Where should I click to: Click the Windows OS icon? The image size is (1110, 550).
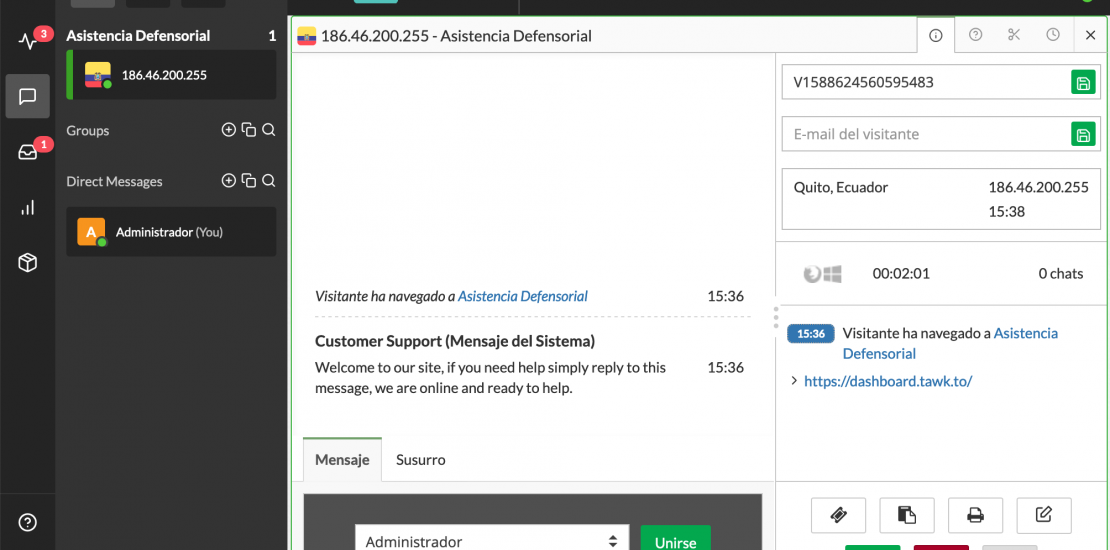point(832,274)
